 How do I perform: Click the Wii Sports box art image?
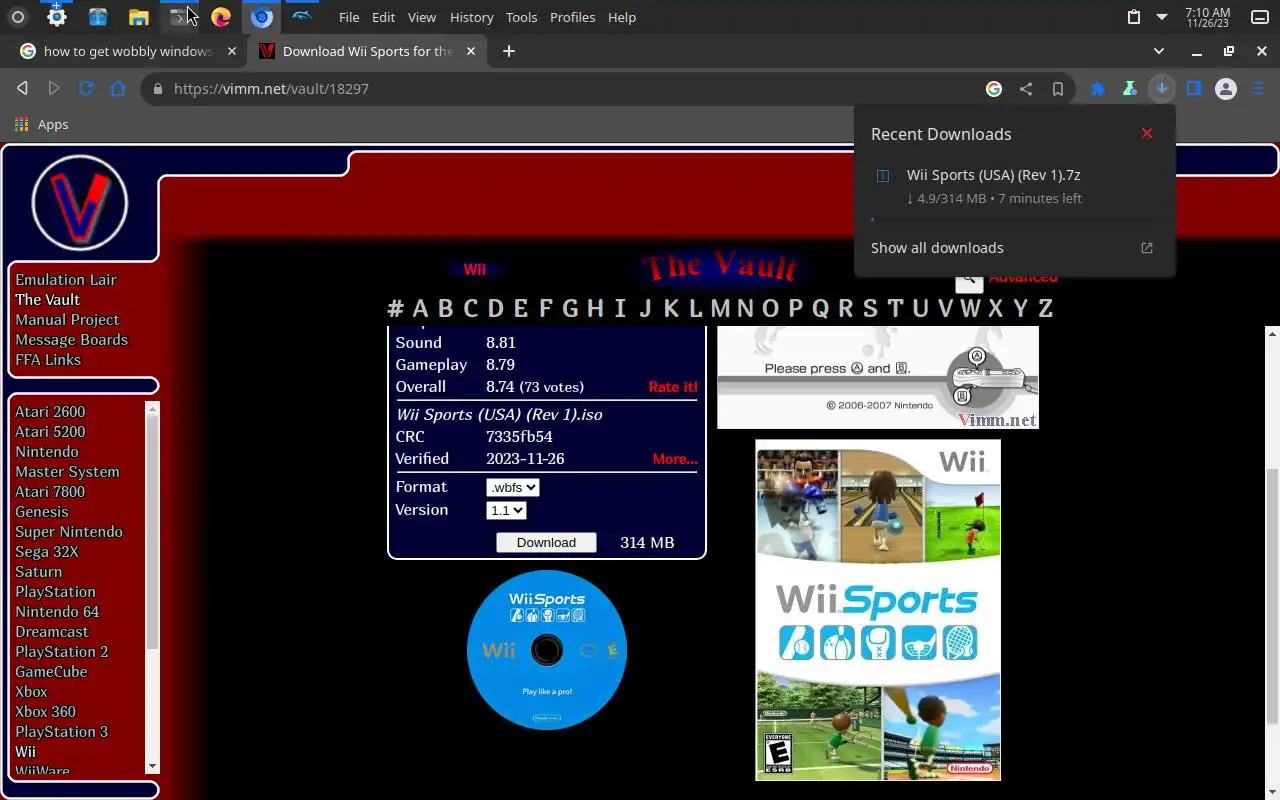click(x=878, y=610)
